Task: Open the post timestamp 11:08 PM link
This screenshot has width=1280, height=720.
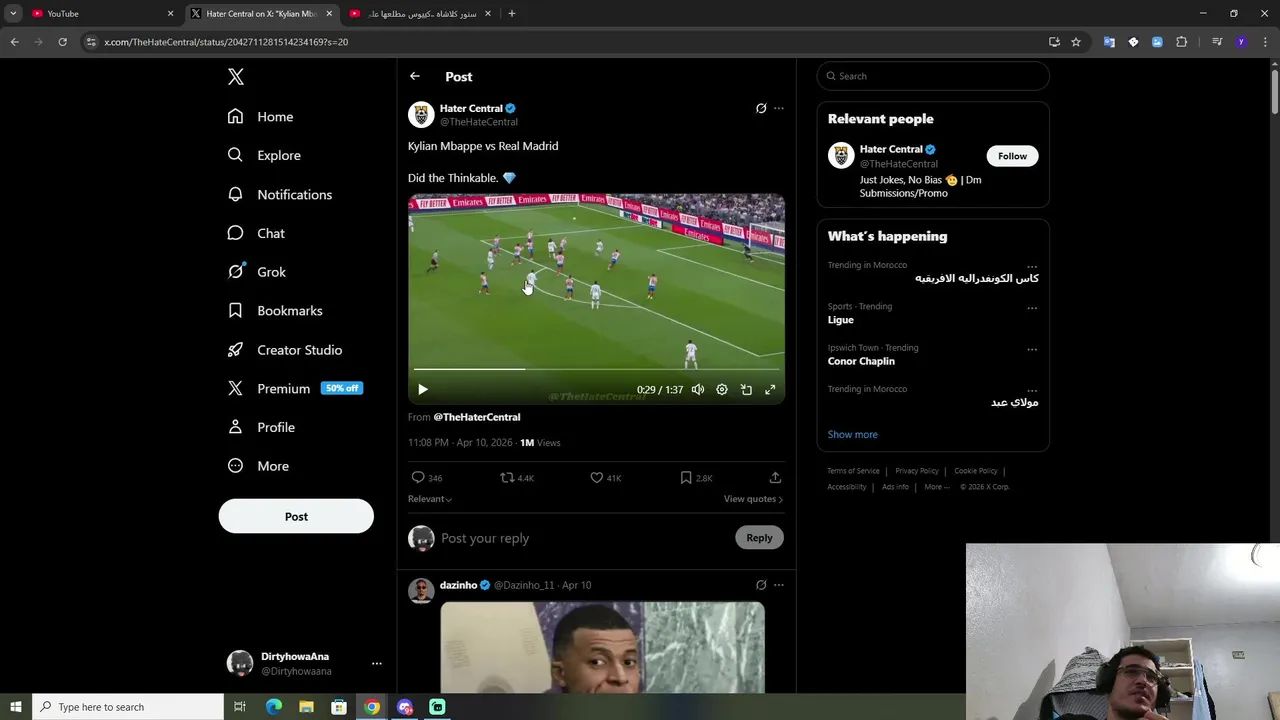Action: pos(460,443)
